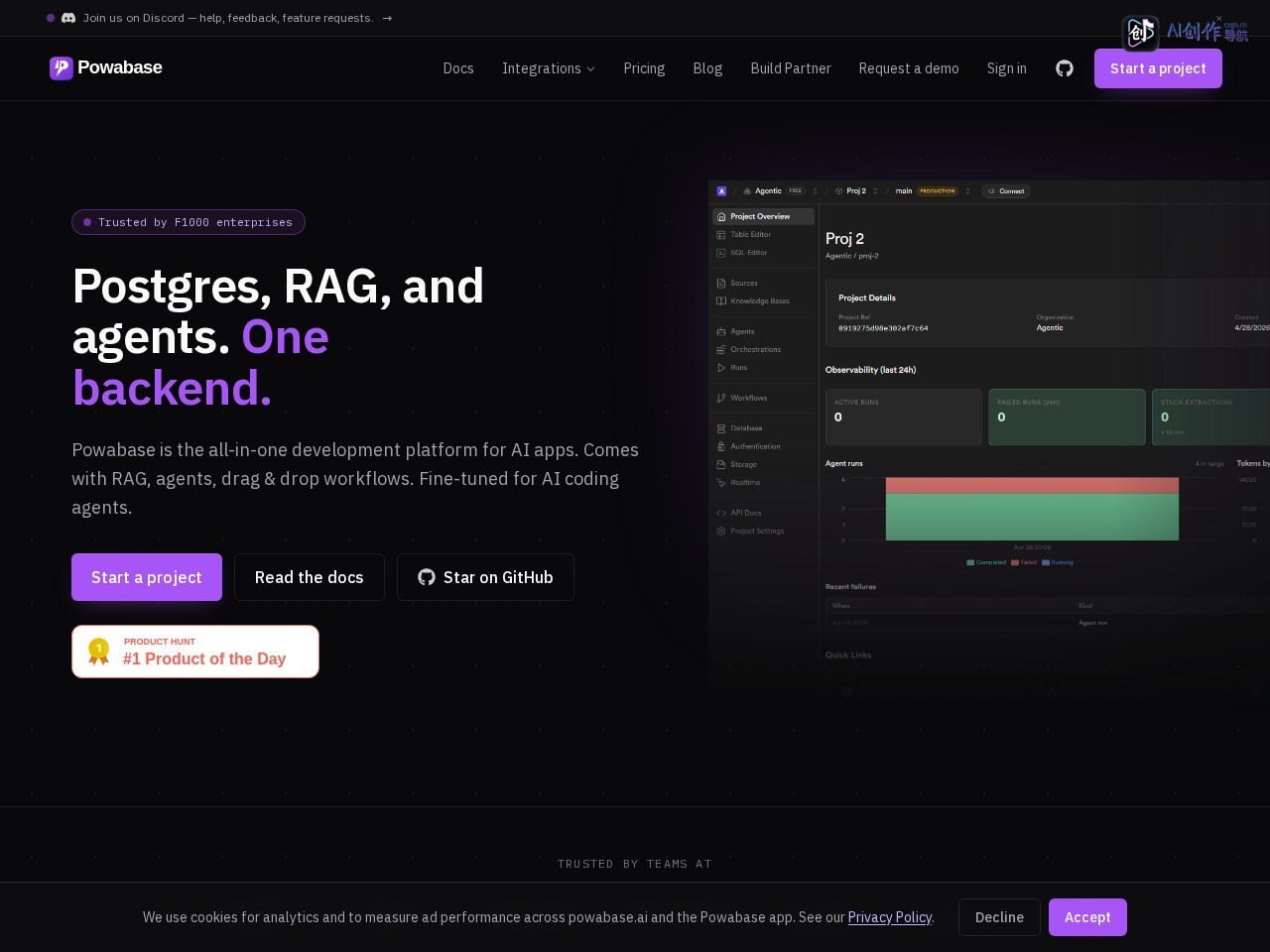Click the 'Observability (last 24h)' heading
Viewport: 1270px width, 952px height.
pyautogui.click(x=871, y=370)
